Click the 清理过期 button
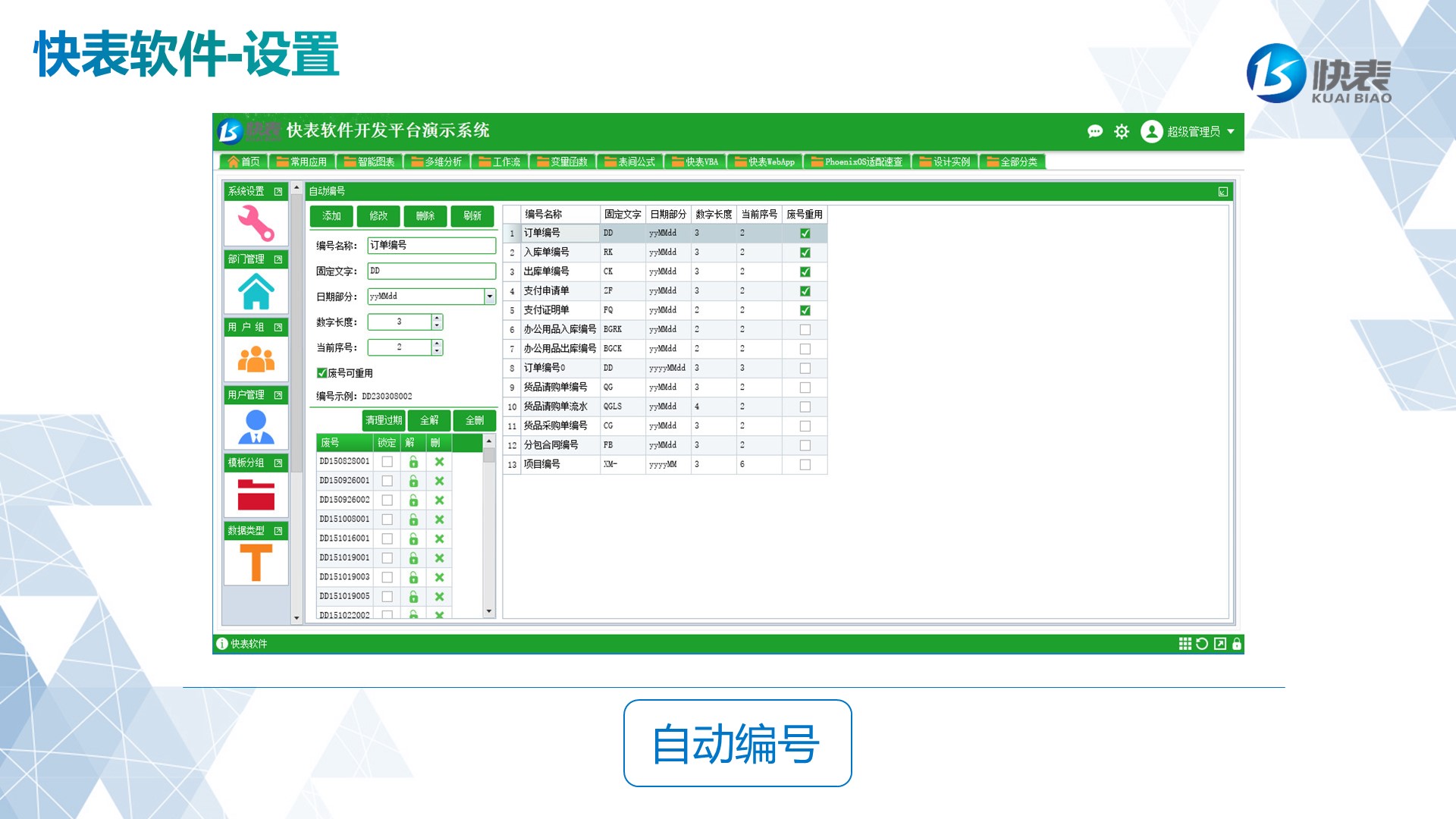 [384, 420]
